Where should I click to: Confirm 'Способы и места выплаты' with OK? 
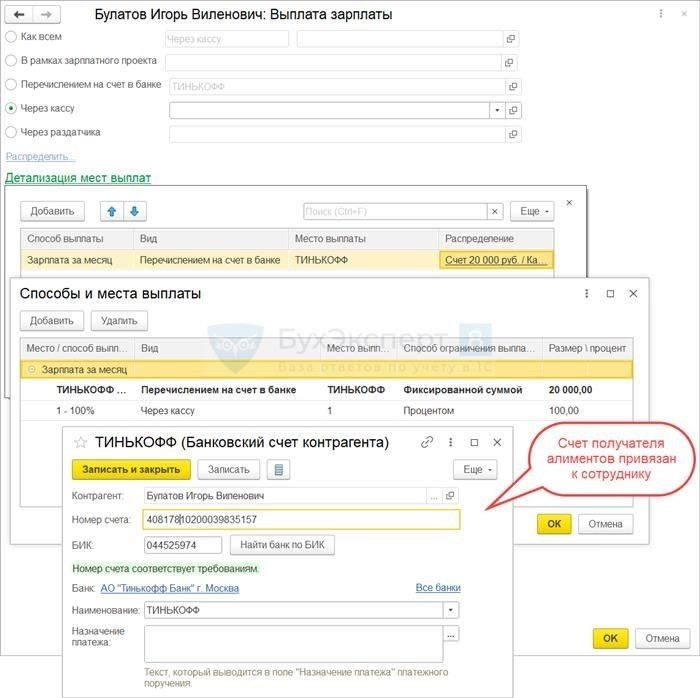click(554, 524)
